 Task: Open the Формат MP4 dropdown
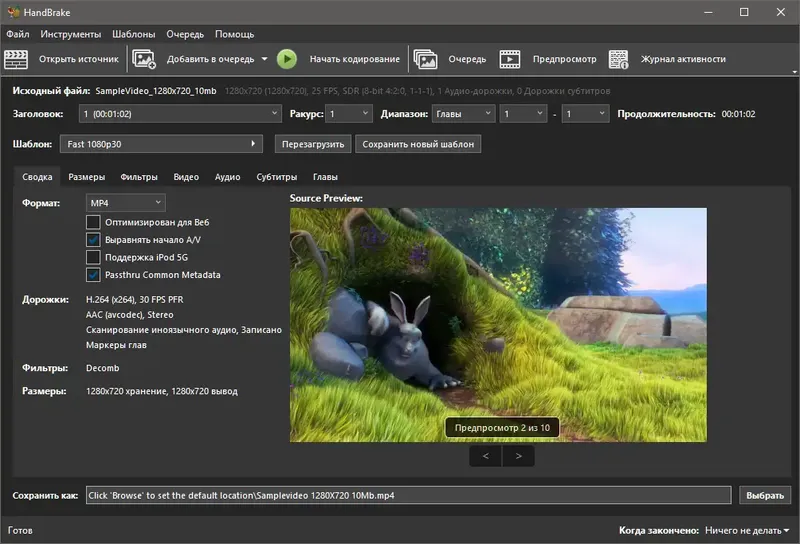tap(125, 204)
